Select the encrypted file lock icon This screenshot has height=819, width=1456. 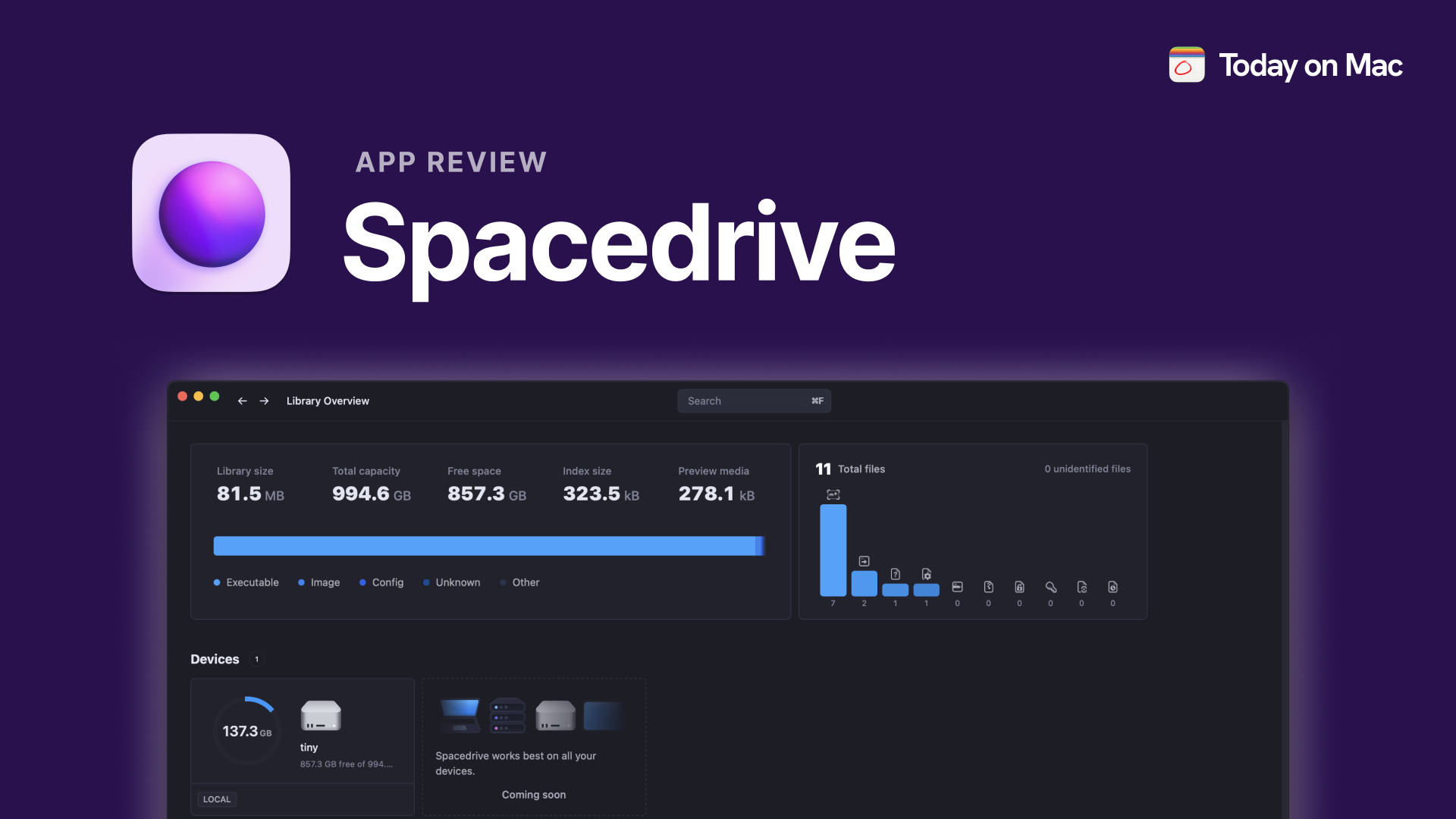point(1019,588)
